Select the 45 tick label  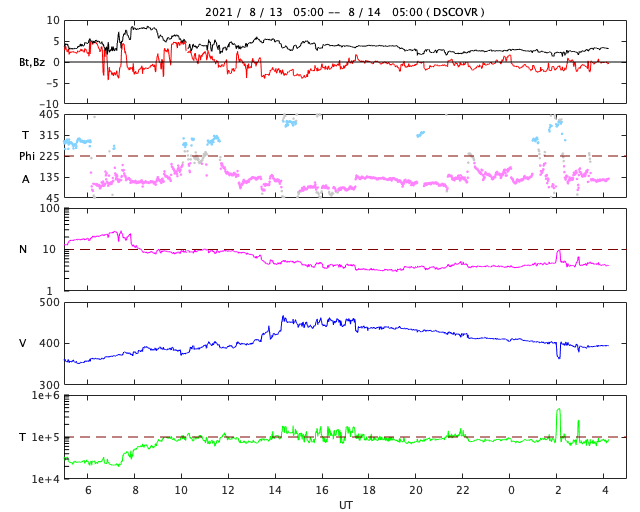coord(52,198)
